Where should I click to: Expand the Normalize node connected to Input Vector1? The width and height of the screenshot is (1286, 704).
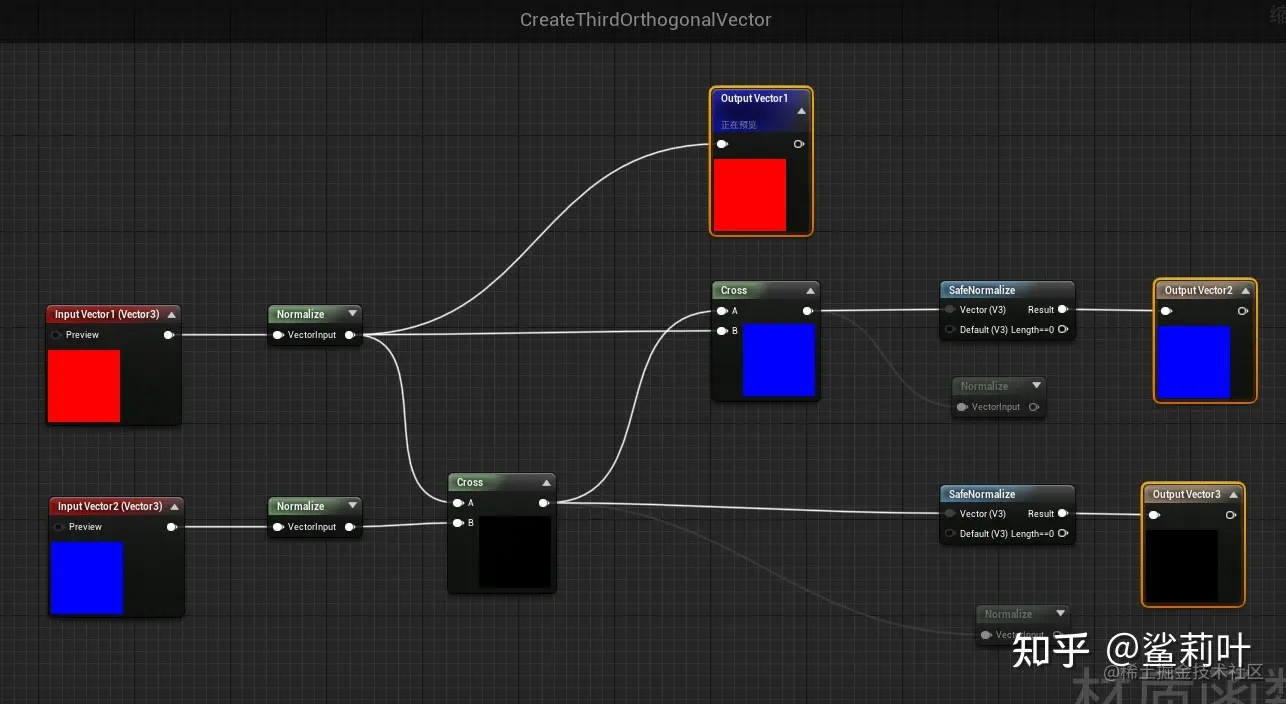point(352,314)
